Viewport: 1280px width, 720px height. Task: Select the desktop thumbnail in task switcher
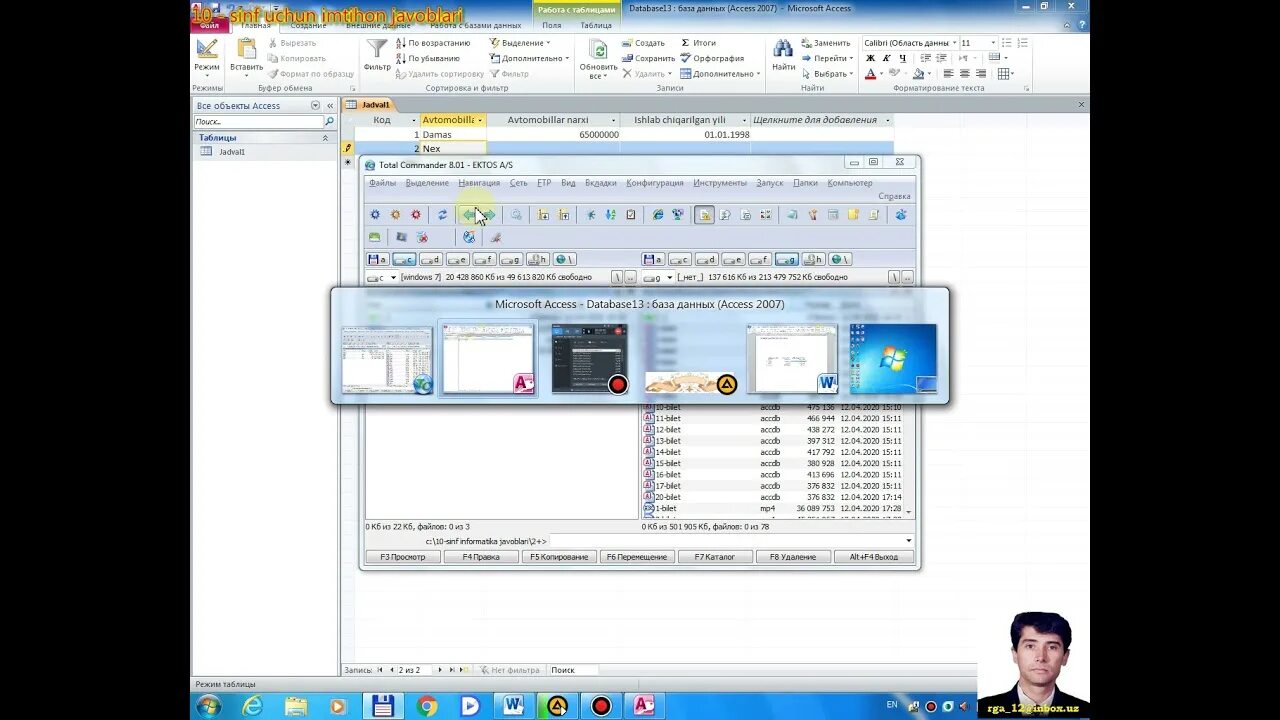[x=893, y=358]
